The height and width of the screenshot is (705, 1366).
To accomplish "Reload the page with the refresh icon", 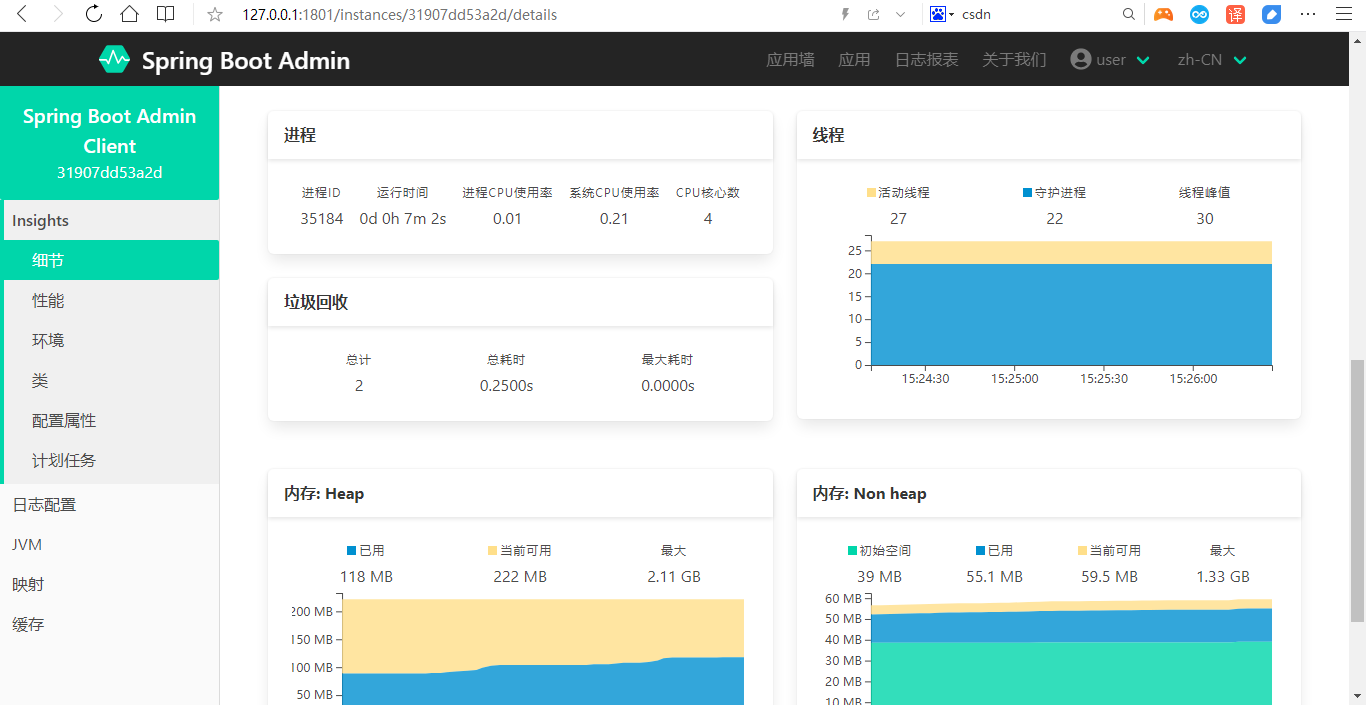I will [93, 14].
